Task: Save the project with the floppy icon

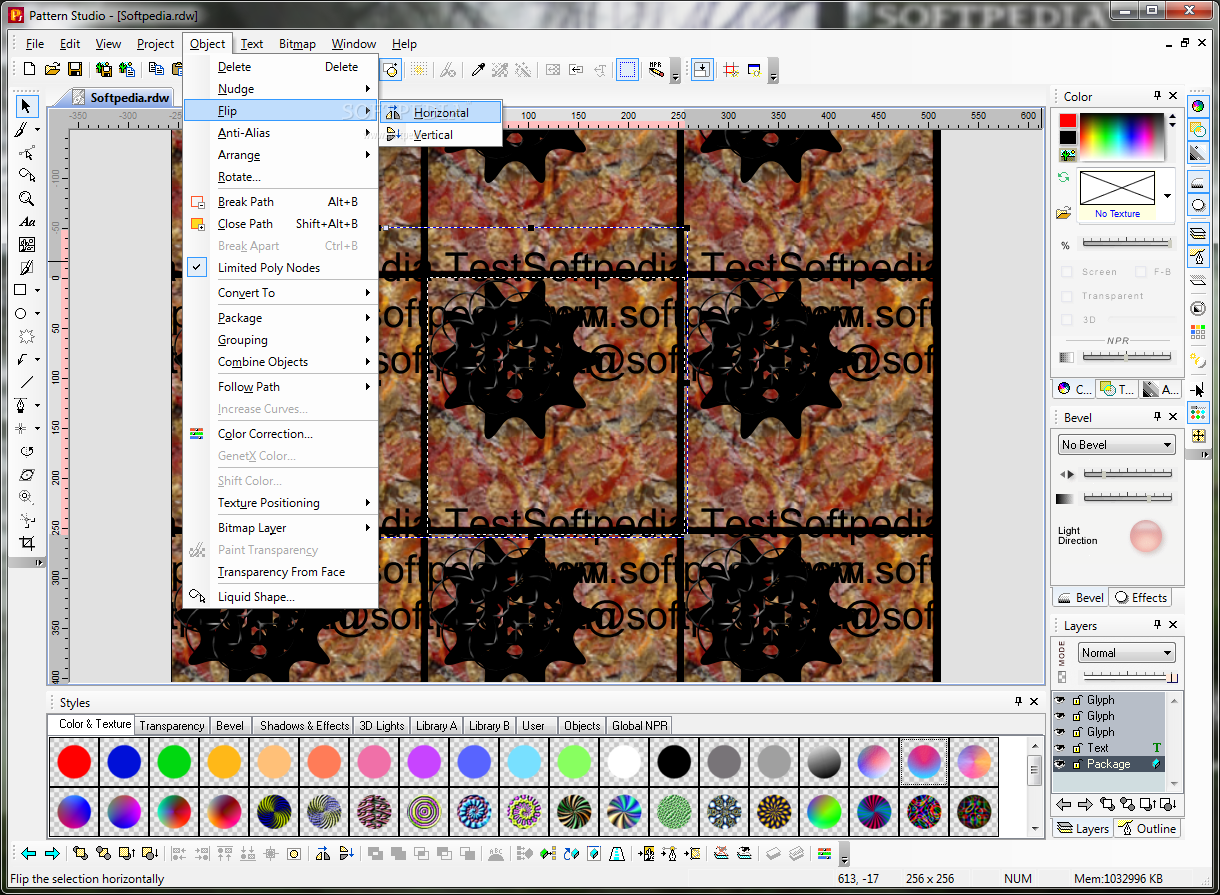Action: tap(76, 69)
